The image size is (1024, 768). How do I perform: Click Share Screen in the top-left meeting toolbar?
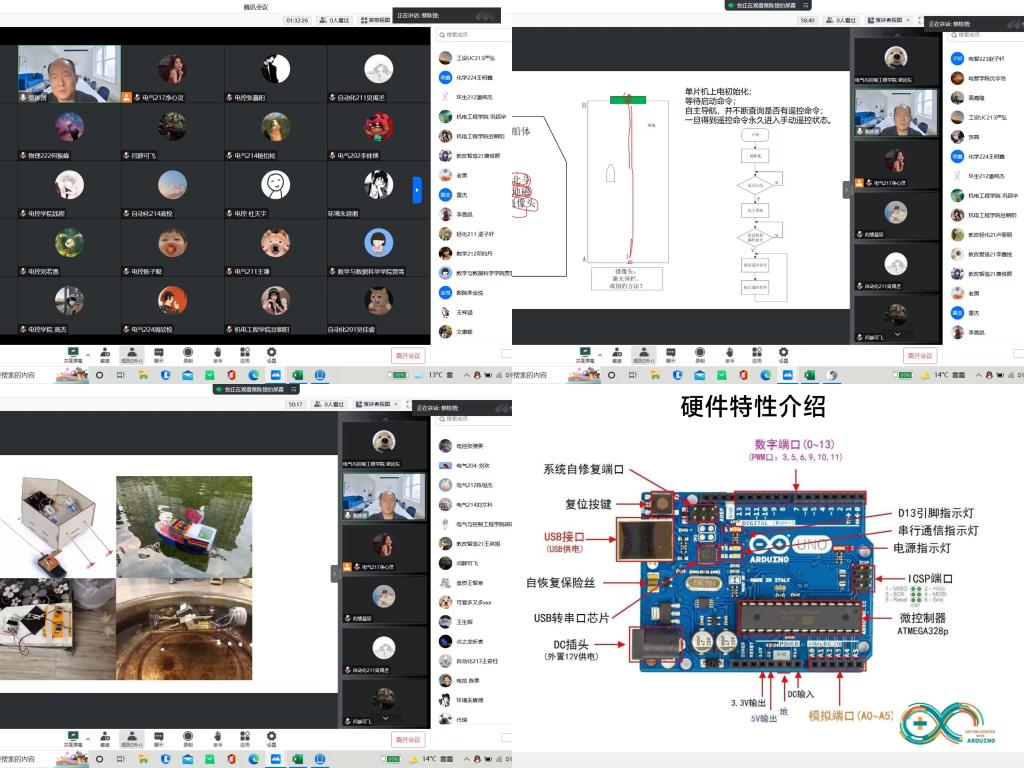(73, 354)
